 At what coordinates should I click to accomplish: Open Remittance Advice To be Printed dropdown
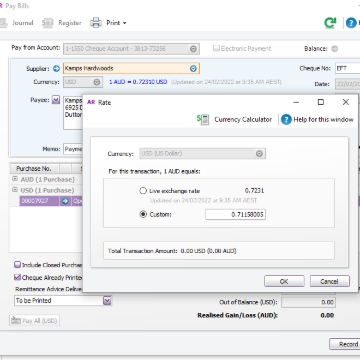(x=107, y=301)
